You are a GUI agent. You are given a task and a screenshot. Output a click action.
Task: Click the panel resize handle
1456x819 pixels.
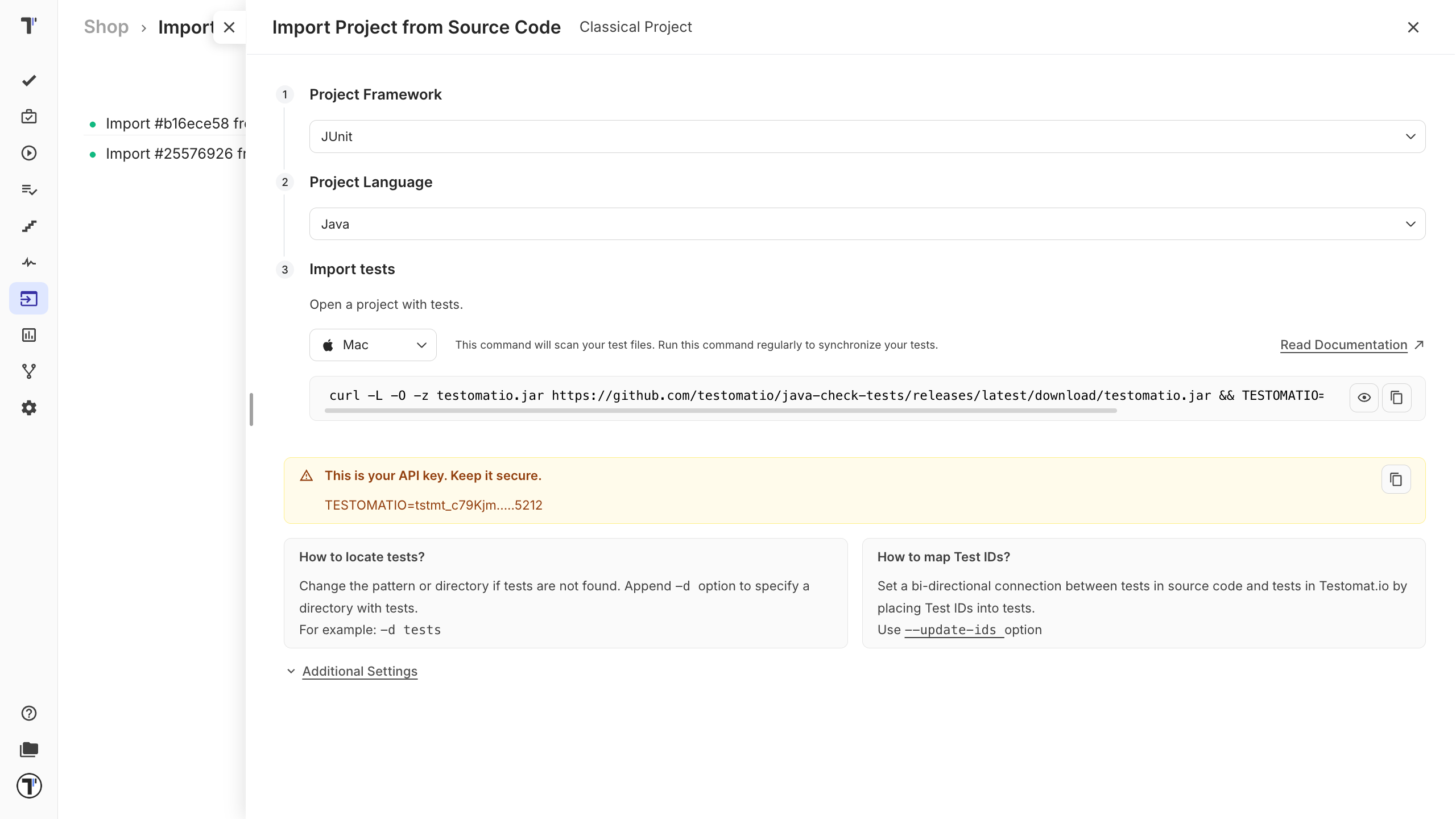[x=251, y=409]
